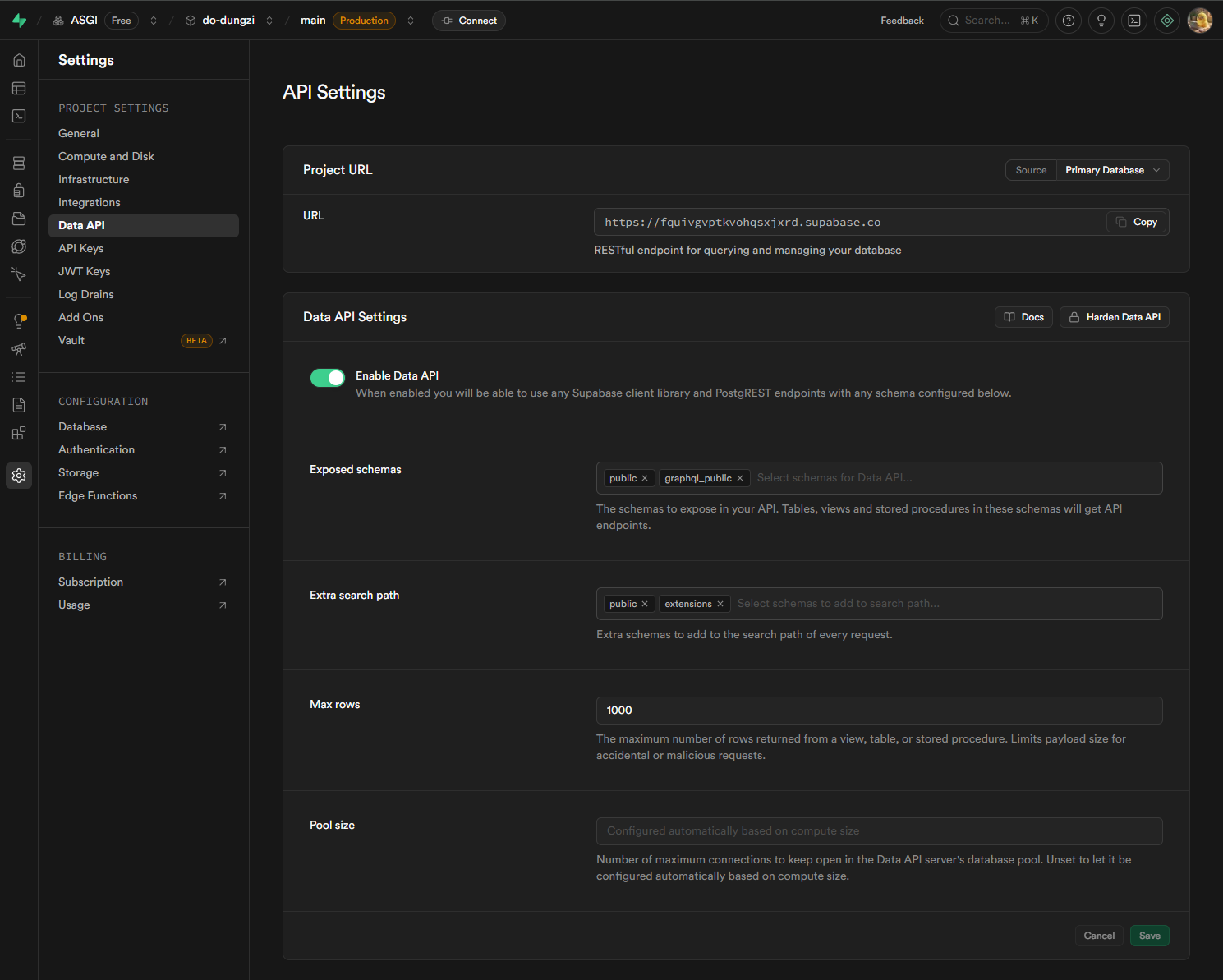Remove graphql_public from exposed schemas
The height and width of the screenshot is (980, 1223).
740,478
